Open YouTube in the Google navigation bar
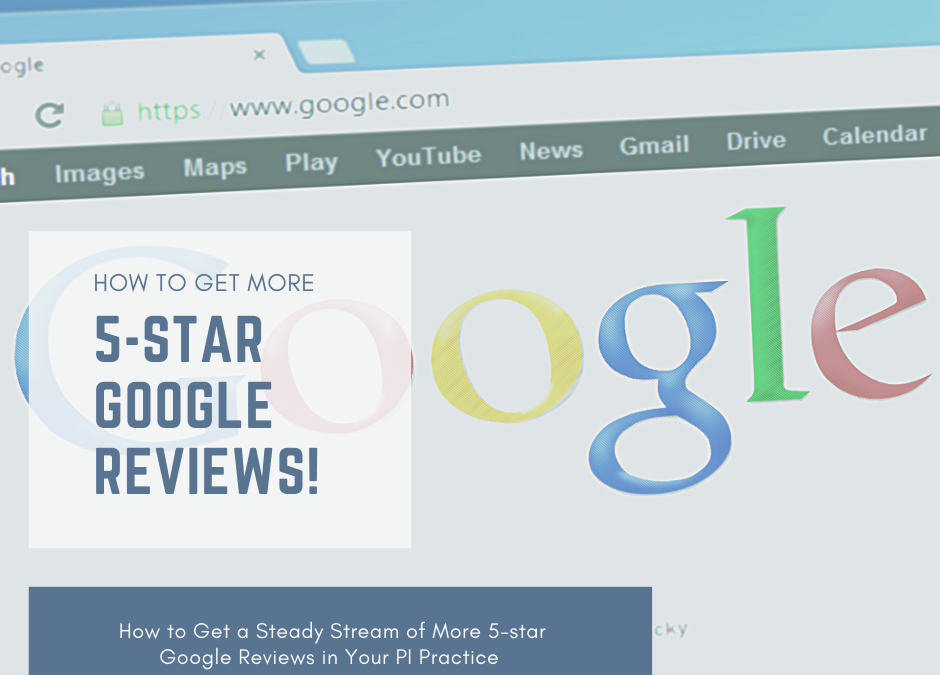Viewport: 940px width, 675px height. (428, 156)
